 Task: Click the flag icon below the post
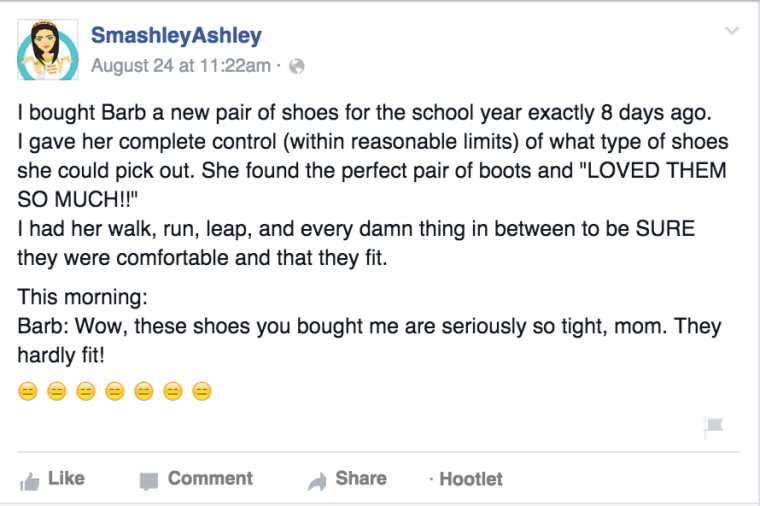pyautogui.click(x=713, y=427)
